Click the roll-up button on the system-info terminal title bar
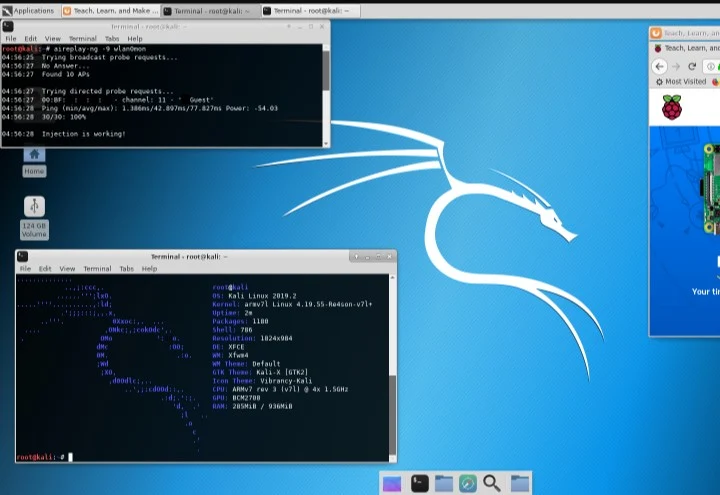720x495 pixels. click(x=356, y=257)
